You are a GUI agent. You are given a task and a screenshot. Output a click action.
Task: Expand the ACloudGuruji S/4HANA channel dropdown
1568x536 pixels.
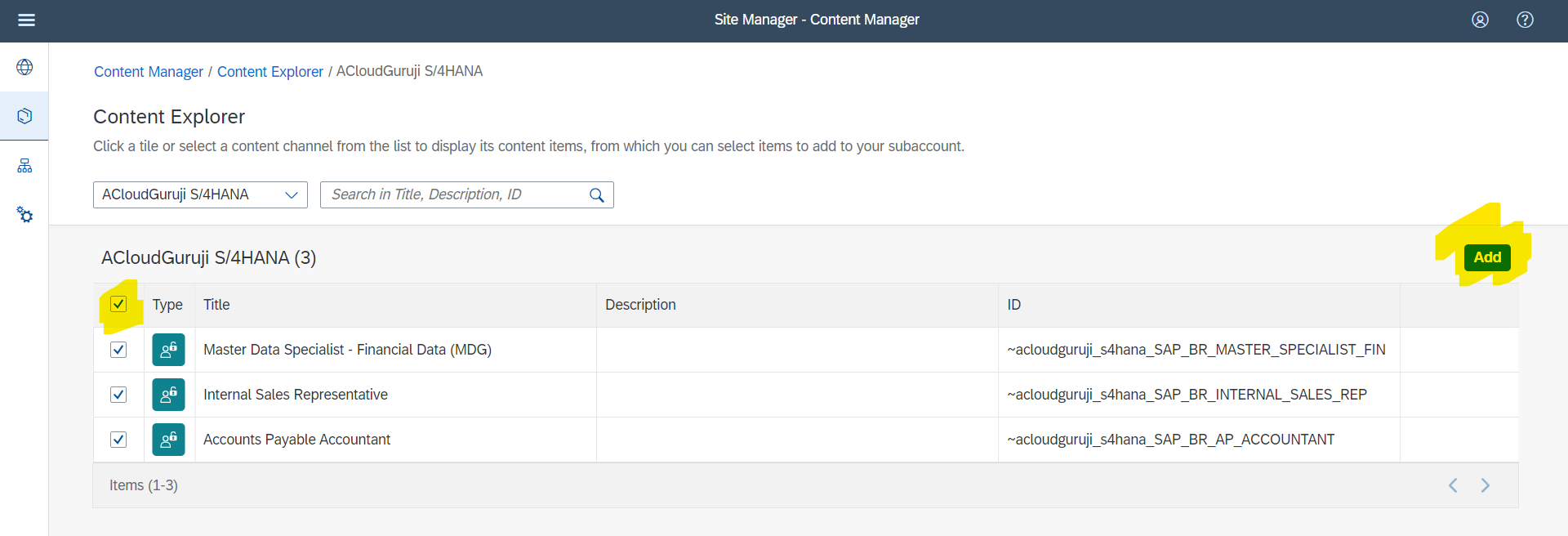pos(291,195)
